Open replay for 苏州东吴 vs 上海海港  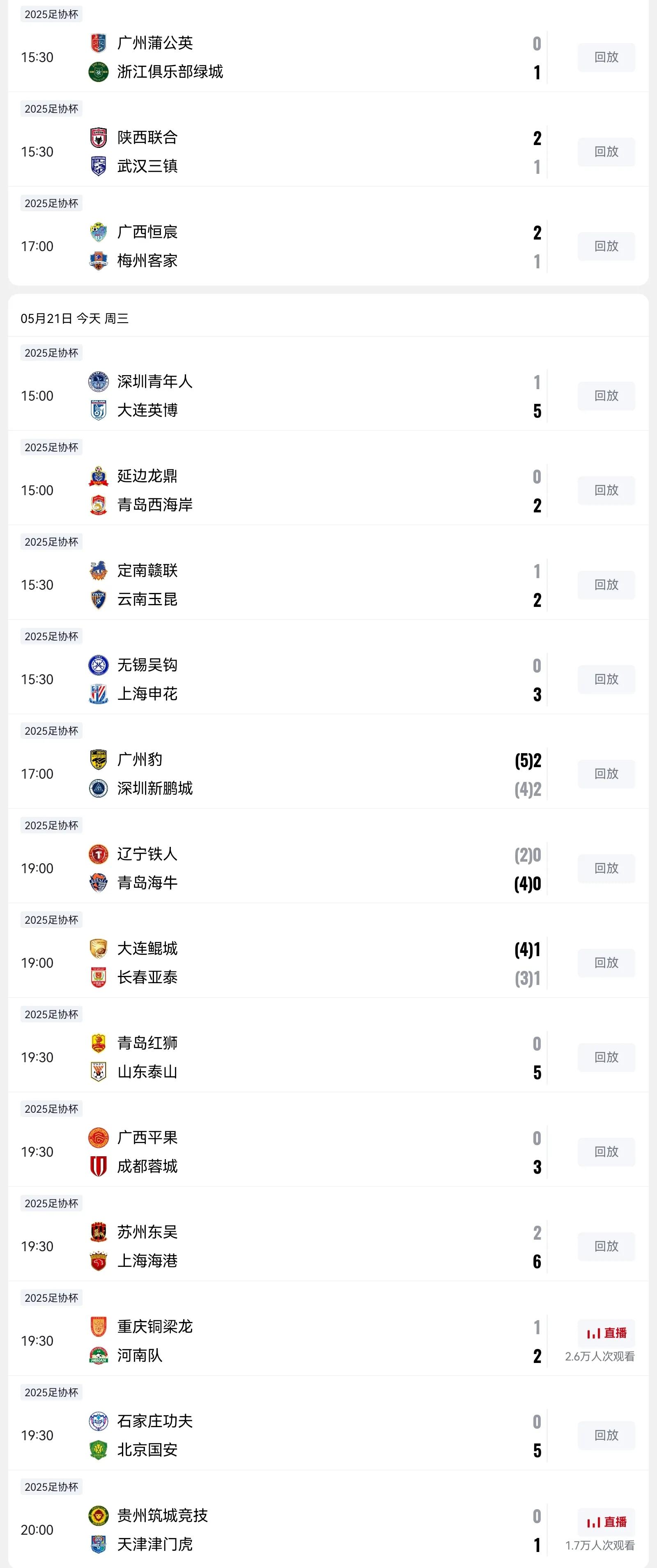606,1246
